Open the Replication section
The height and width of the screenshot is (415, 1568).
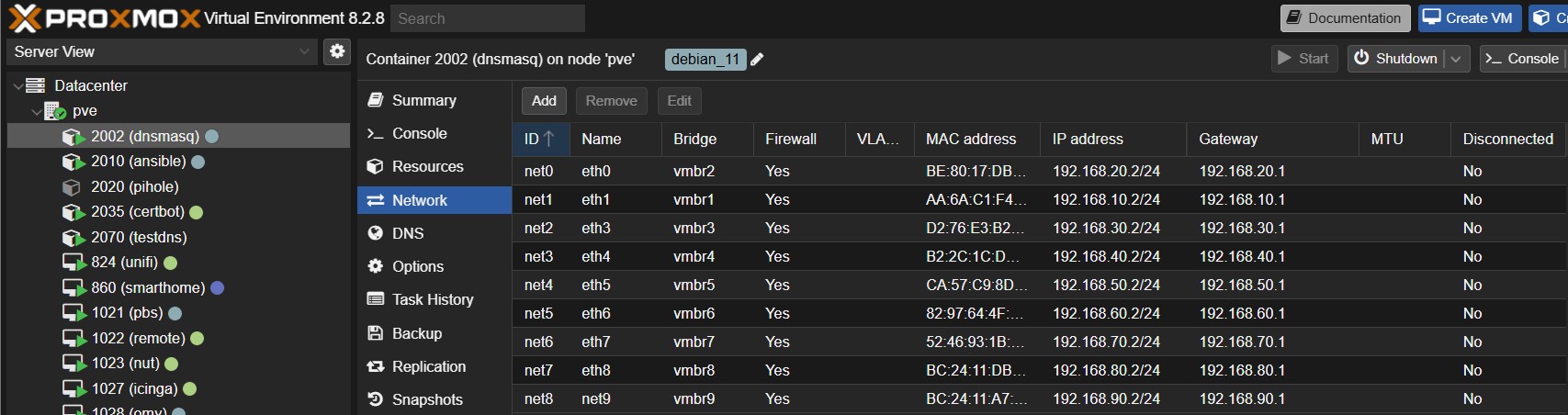[428, 366]
